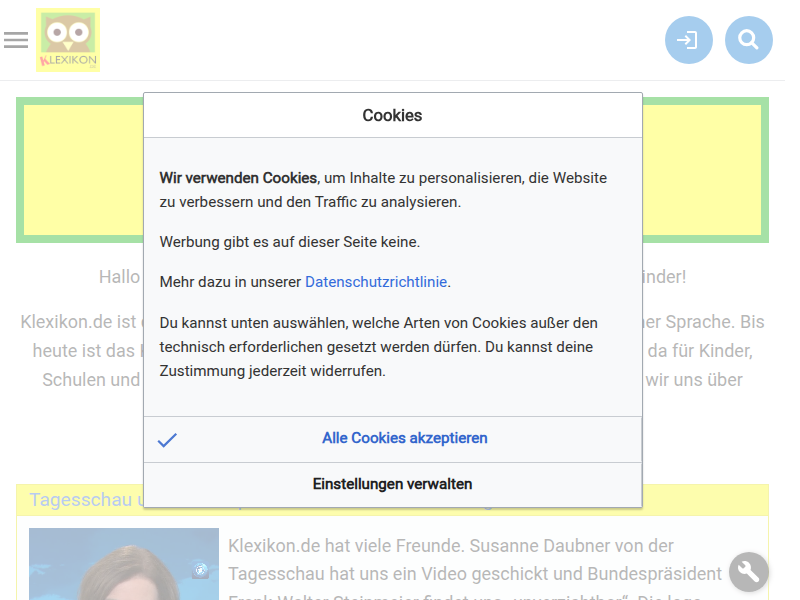Click the Klexikon owl logo
800x600 pixels.
pos(68,40)
